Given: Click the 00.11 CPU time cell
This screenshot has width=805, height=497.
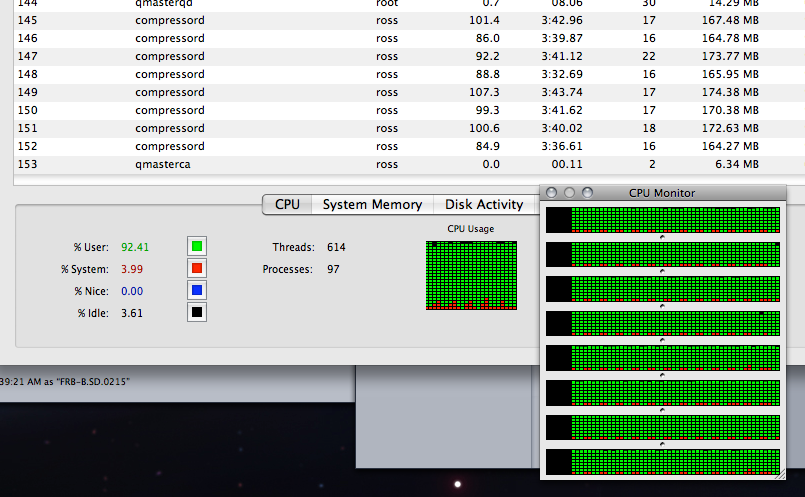Looking at the screenshot, I should tap(567, 164).
